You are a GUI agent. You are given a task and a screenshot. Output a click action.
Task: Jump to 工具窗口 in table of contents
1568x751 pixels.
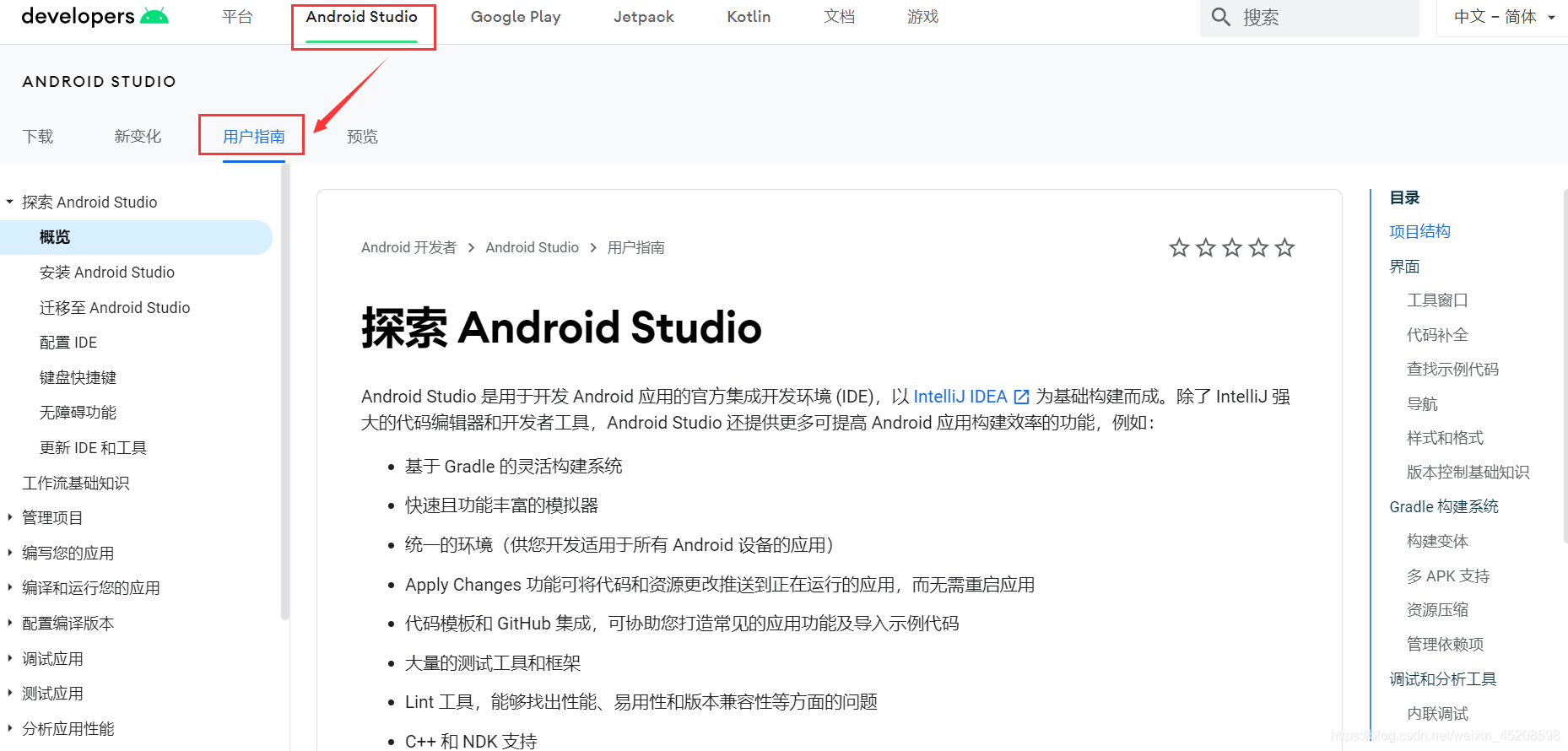(1437, 300)
